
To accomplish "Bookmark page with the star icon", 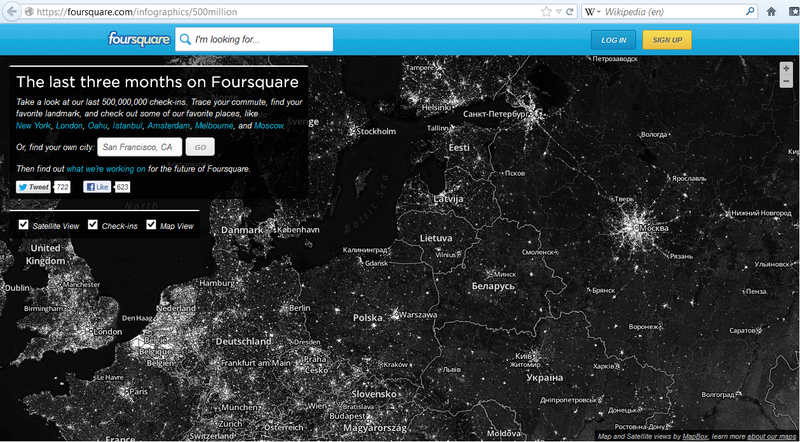I will (x=546, y=11).
